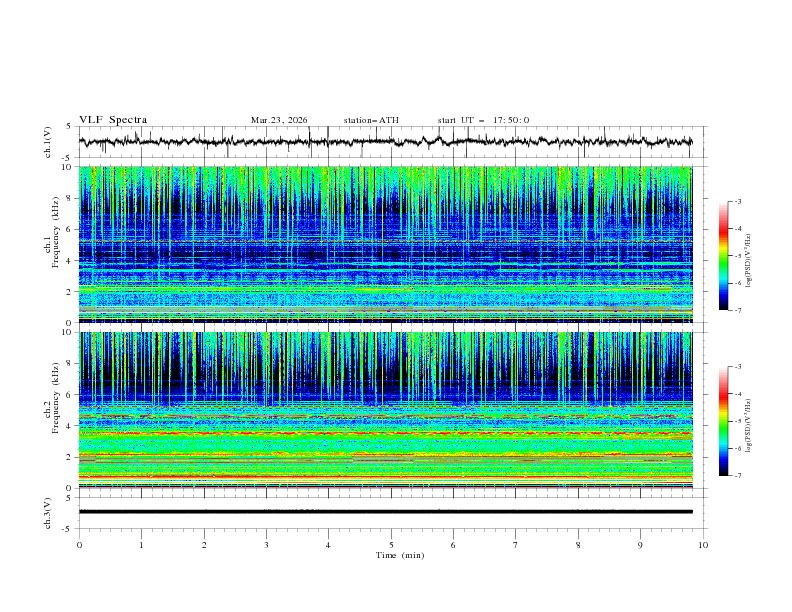Screen dimensions: 792x612
Task: Click the ch.1(V) waveform axis label
Action: [48, 142]
